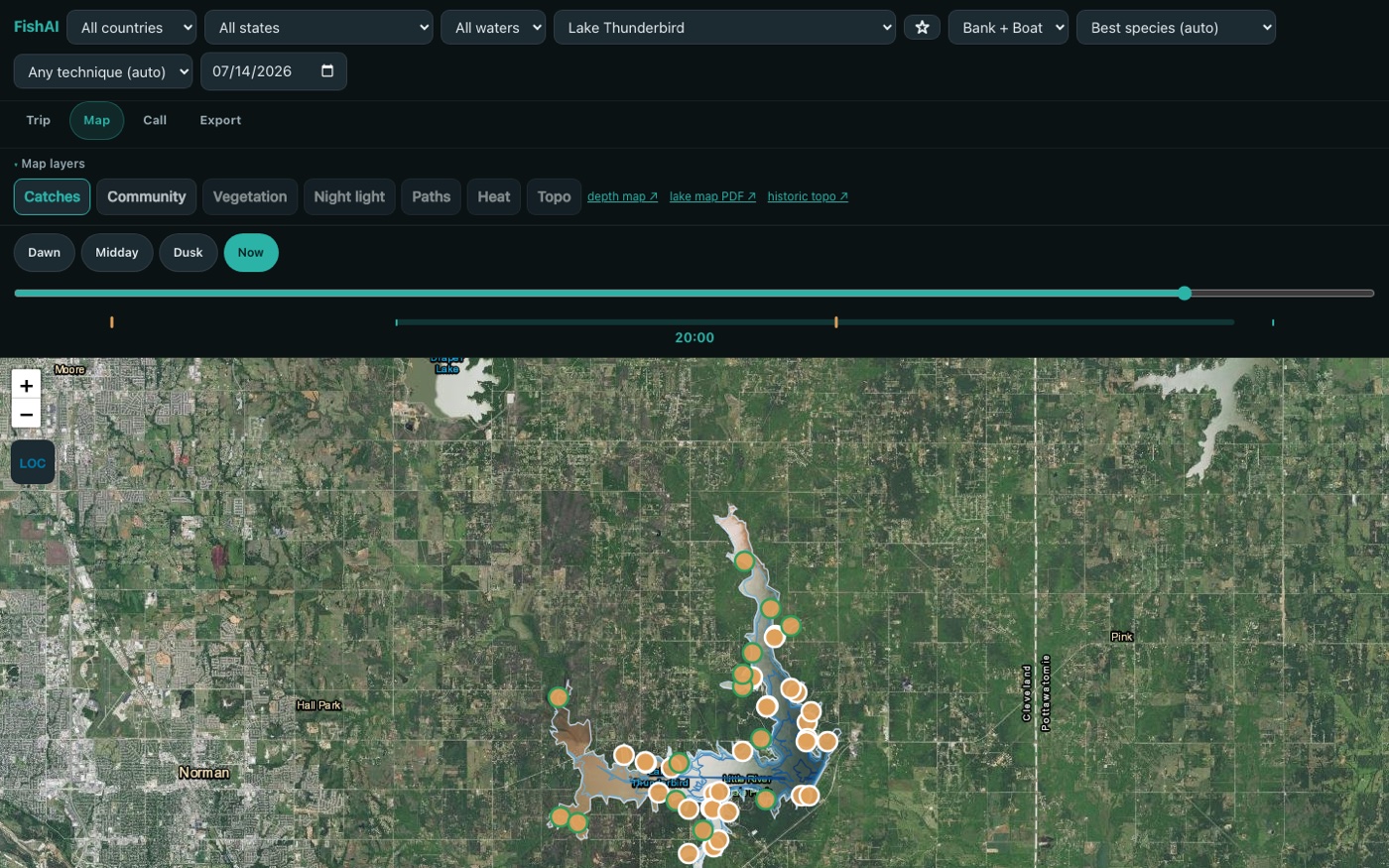This screenshot has width=1389, height=868.
Task: Click the FishAI logo
Action: pos(36,27)
